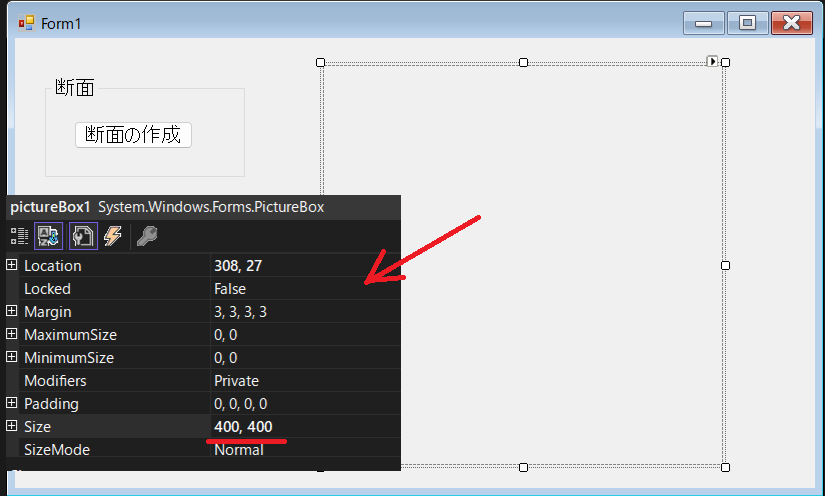Expand the Margin property
This screenshot has height=496, width=825.
[12, 311]
